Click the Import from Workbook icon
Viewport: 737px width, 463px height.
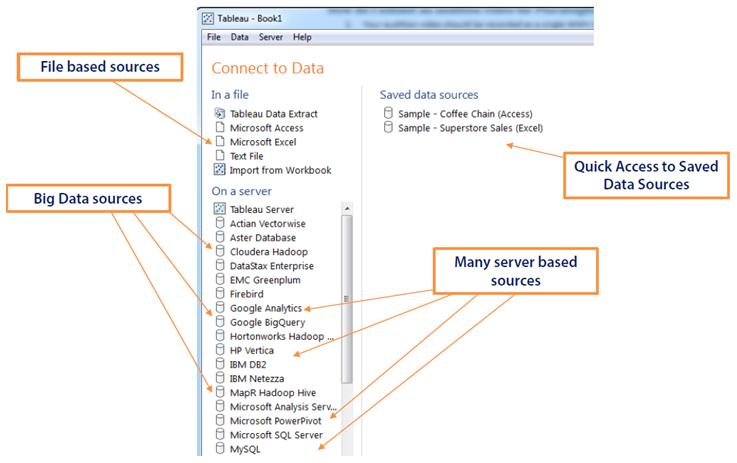click(x=220, y=169)
